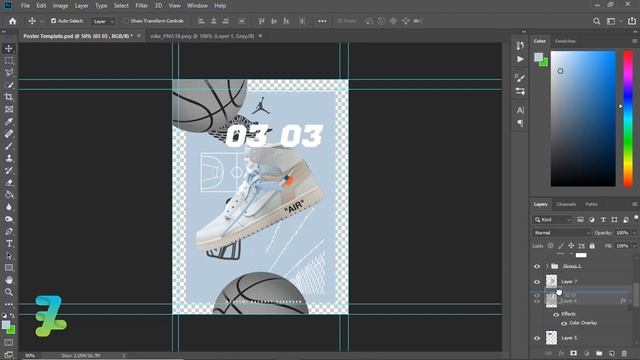
Task: Select the Move tool
Action: [9, 49]
